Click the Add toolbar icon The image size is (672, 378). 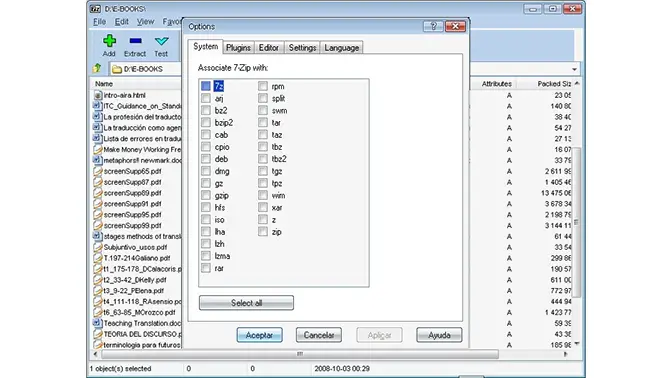[x=109, y=41]
